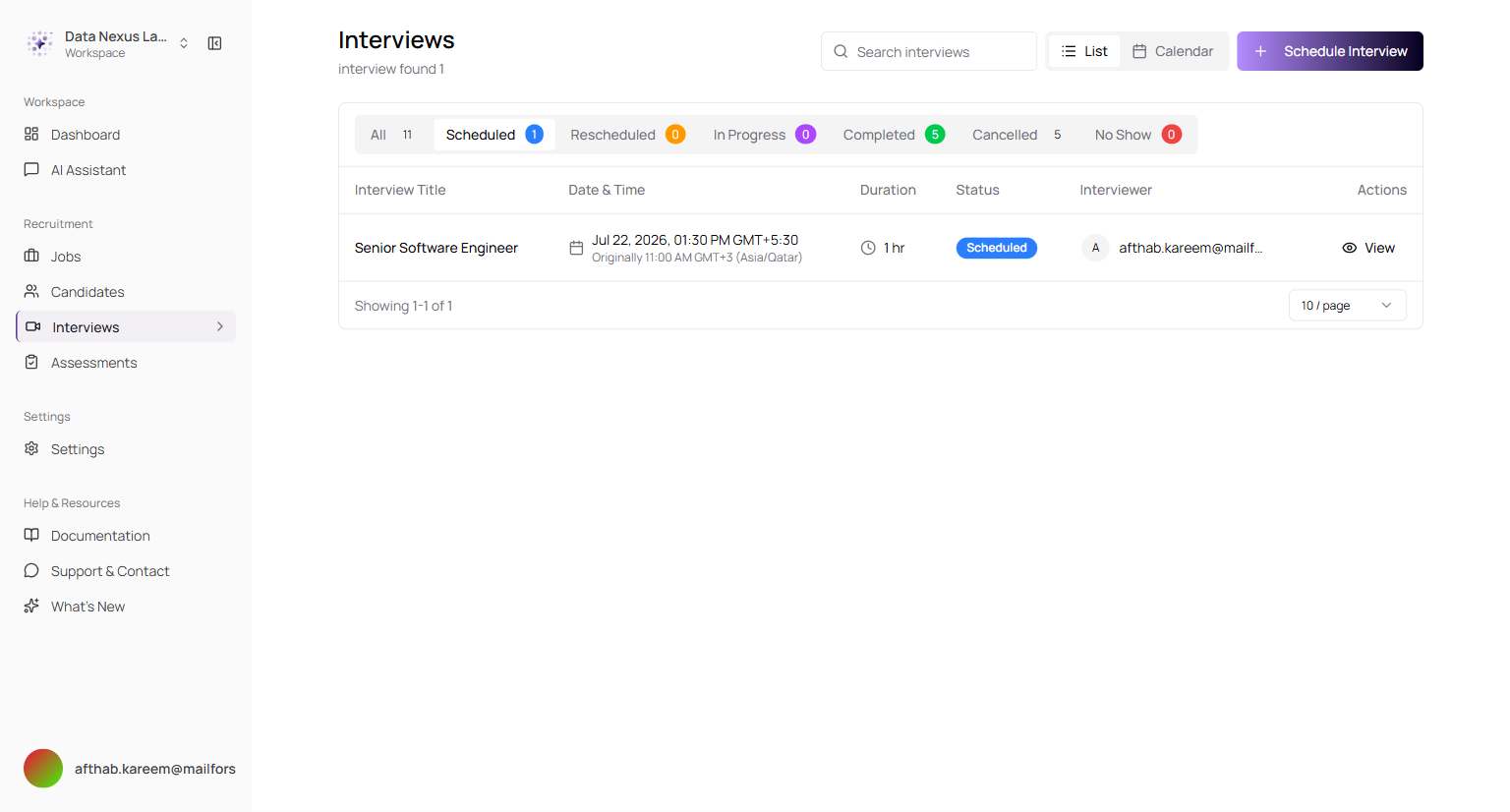
Task: Click the Interview Title column header
Action: tap(400, 190)
